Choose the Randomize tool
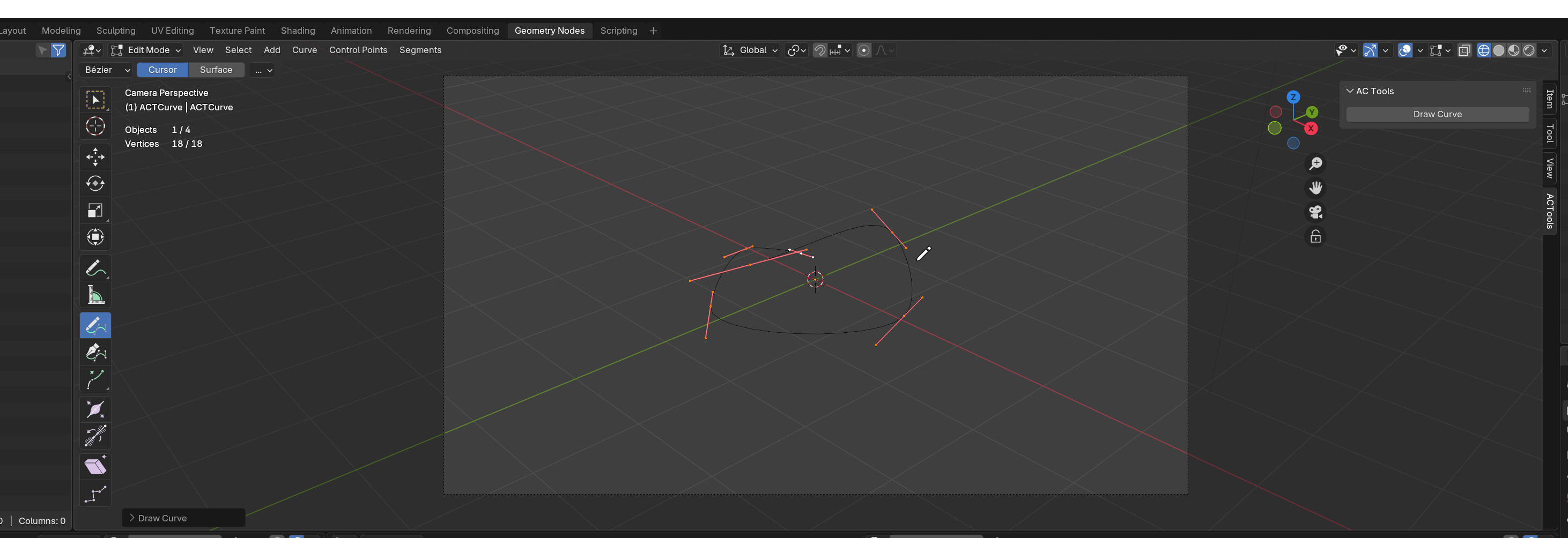The image size is (1568, 538). 95,493
